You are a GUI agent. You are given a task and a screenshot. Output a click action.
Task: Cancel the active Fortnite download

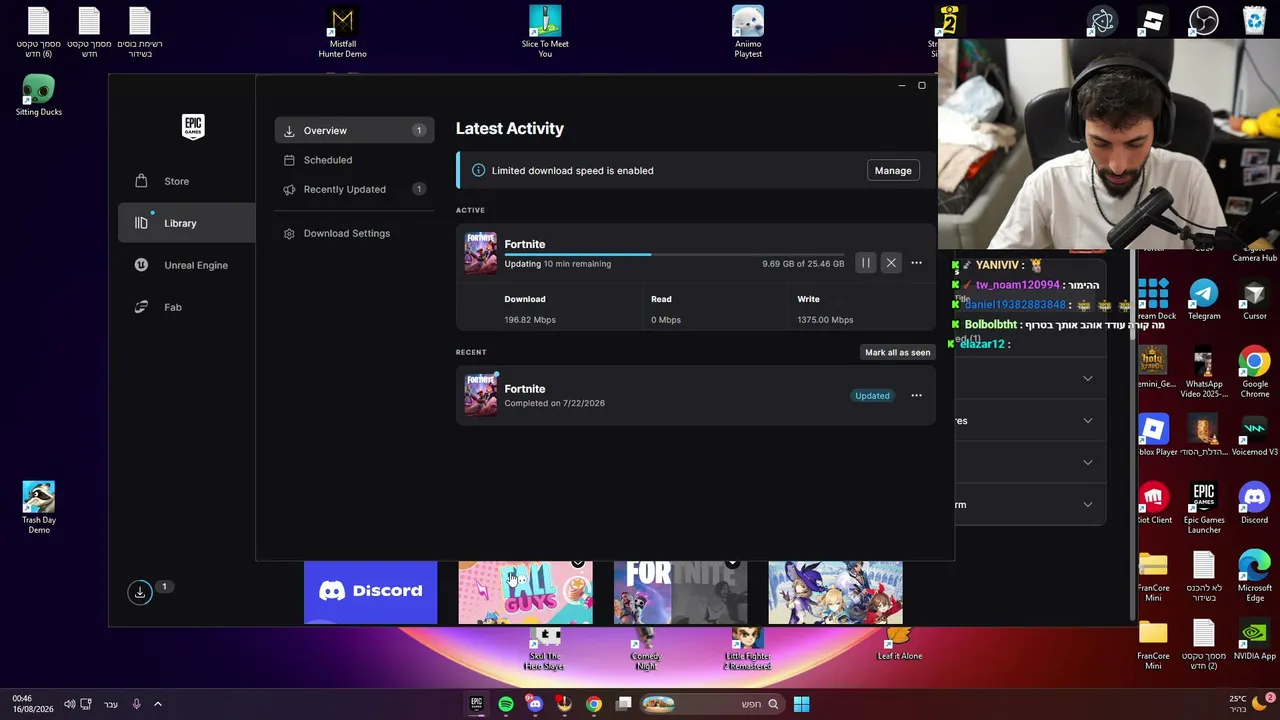(x=891, y=263)
